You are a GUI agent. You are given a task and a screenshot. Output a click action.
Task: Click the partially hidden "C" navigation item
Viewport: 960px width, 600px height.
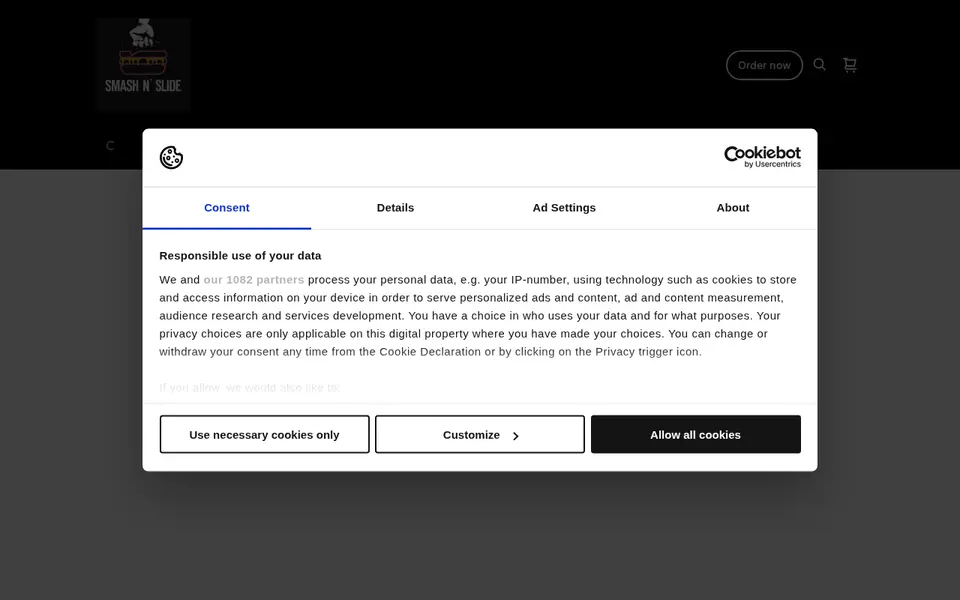(110, 146)
